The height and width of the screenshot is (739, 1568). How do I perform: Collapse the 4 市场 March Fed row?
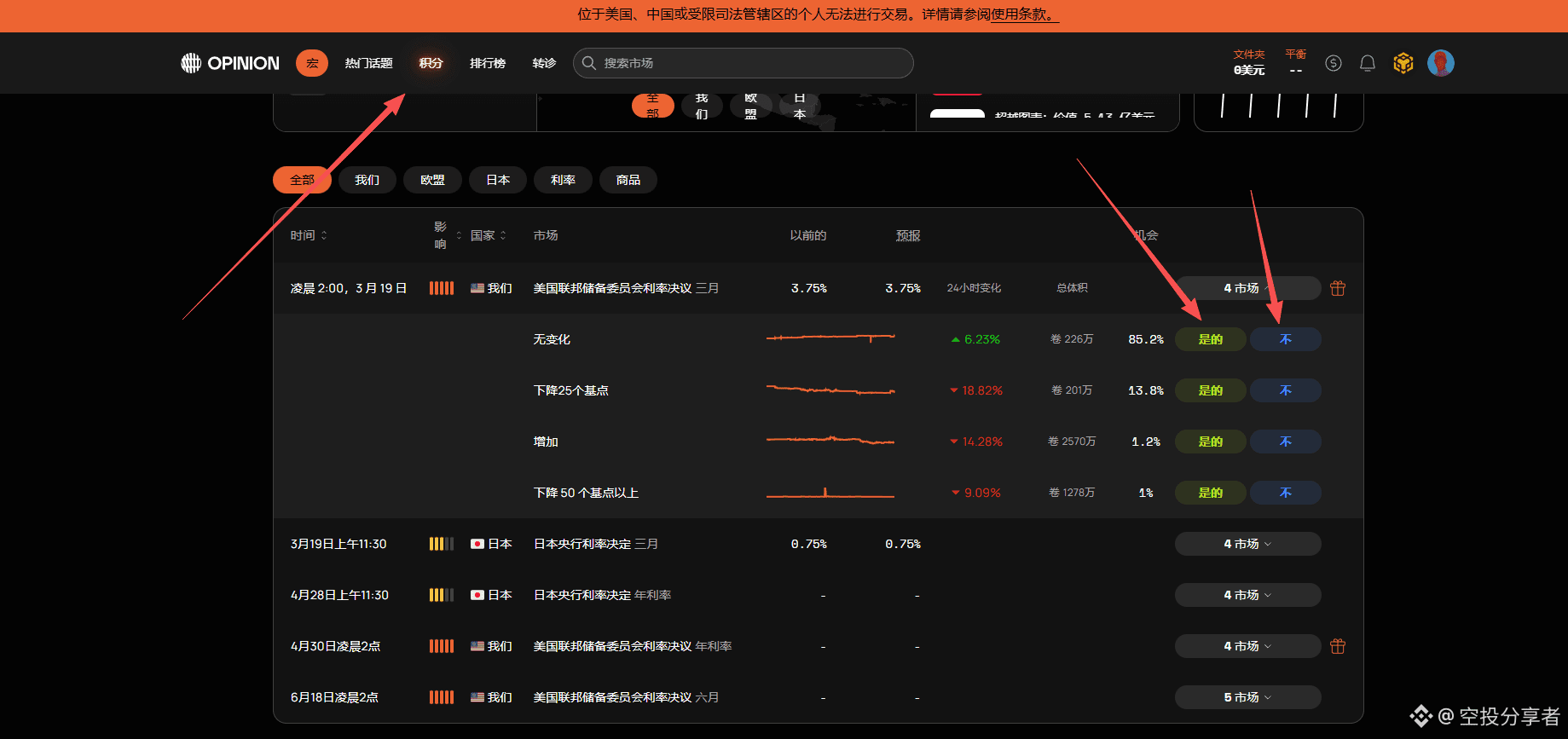coord(1248,288)
